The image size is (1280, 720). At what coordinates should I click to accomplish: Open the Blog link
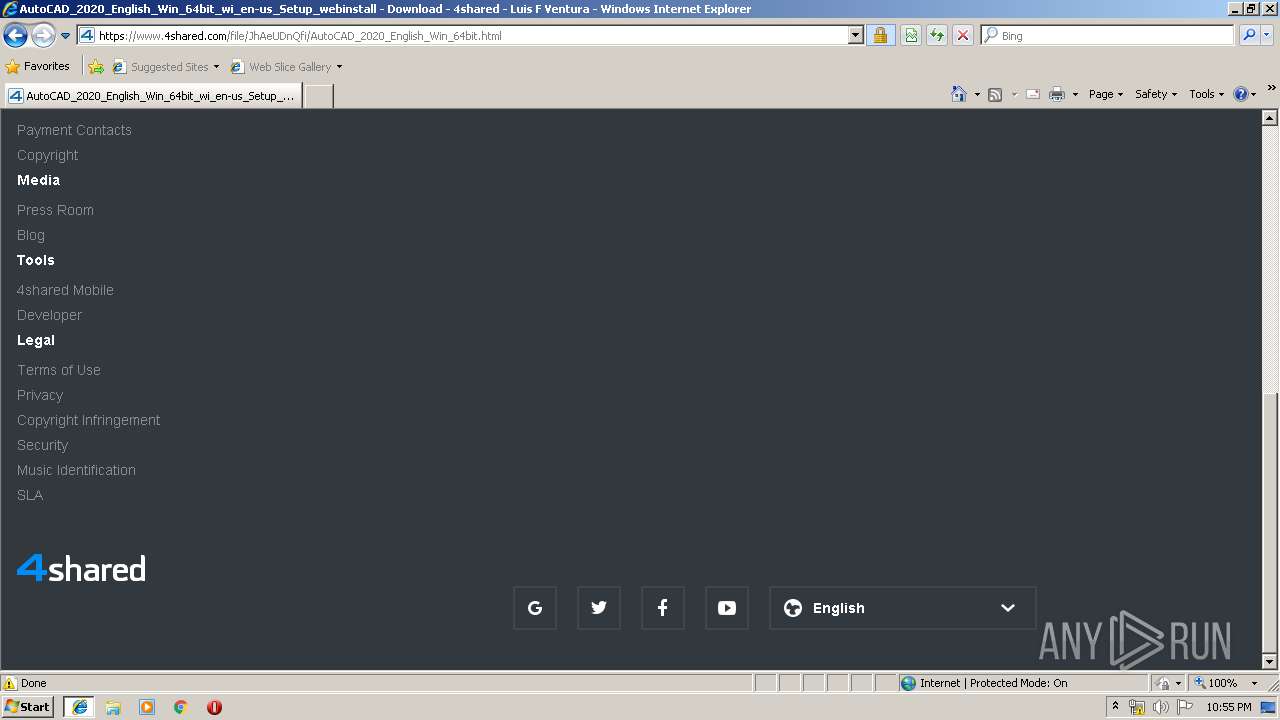pos(31,235)
